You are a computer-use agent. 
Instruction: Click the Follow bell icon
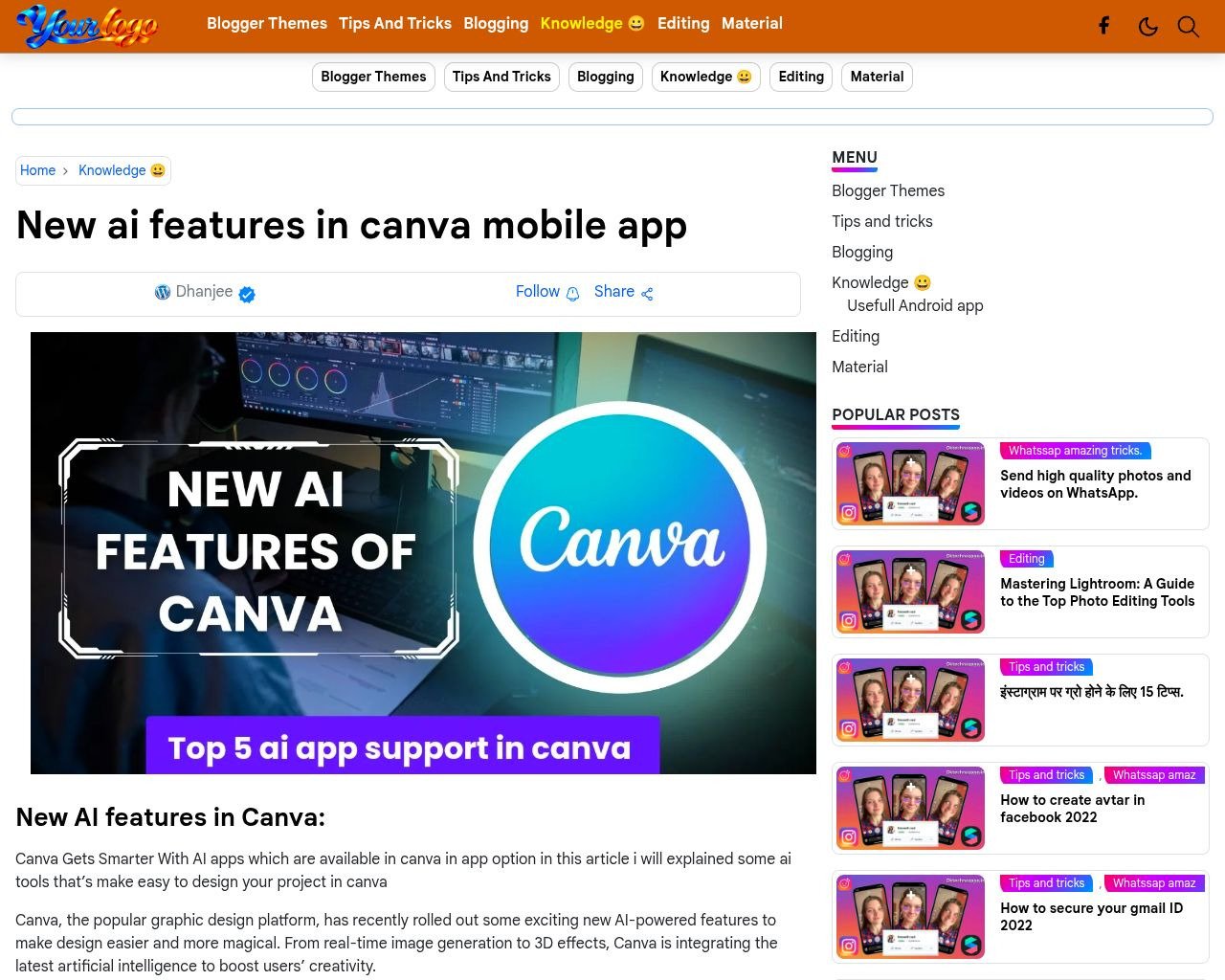coord(572,294)
